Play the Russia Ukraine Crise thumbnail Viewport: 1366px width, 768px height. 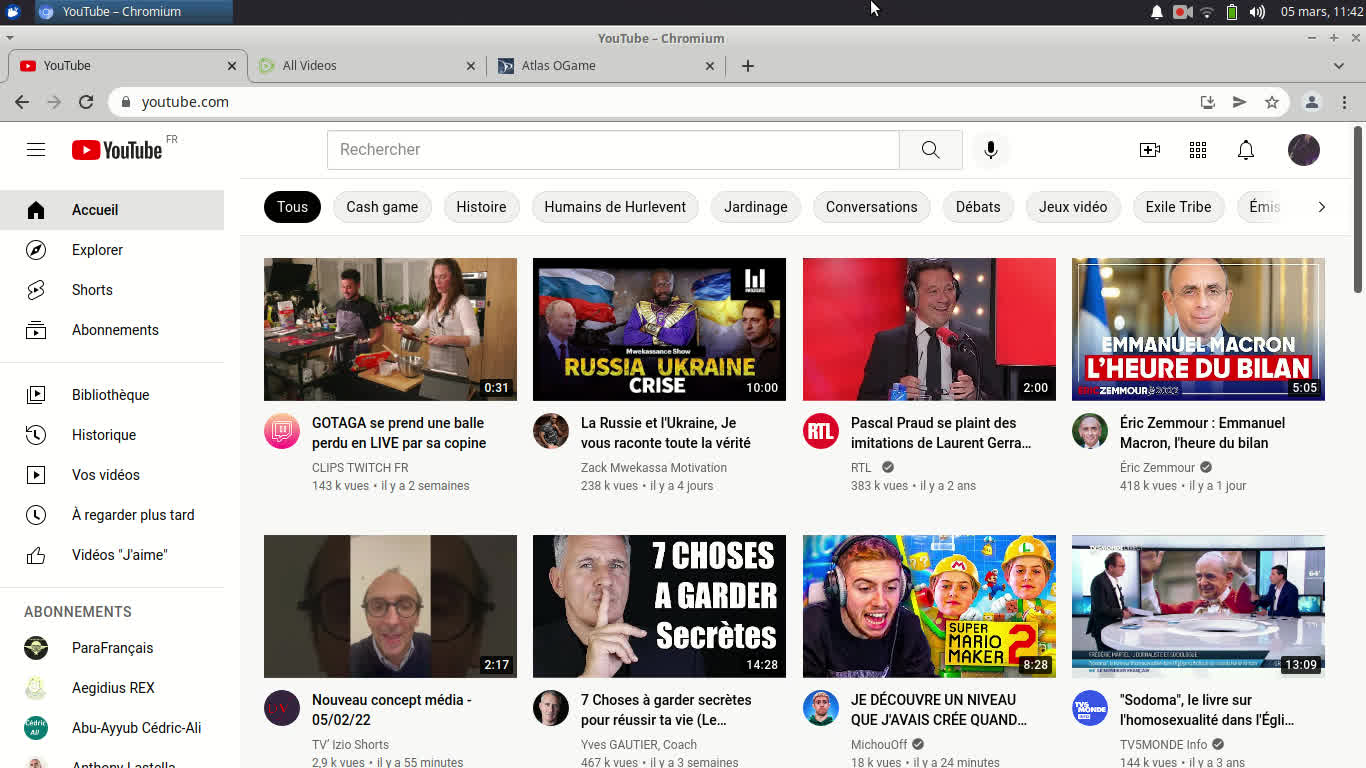659,329
